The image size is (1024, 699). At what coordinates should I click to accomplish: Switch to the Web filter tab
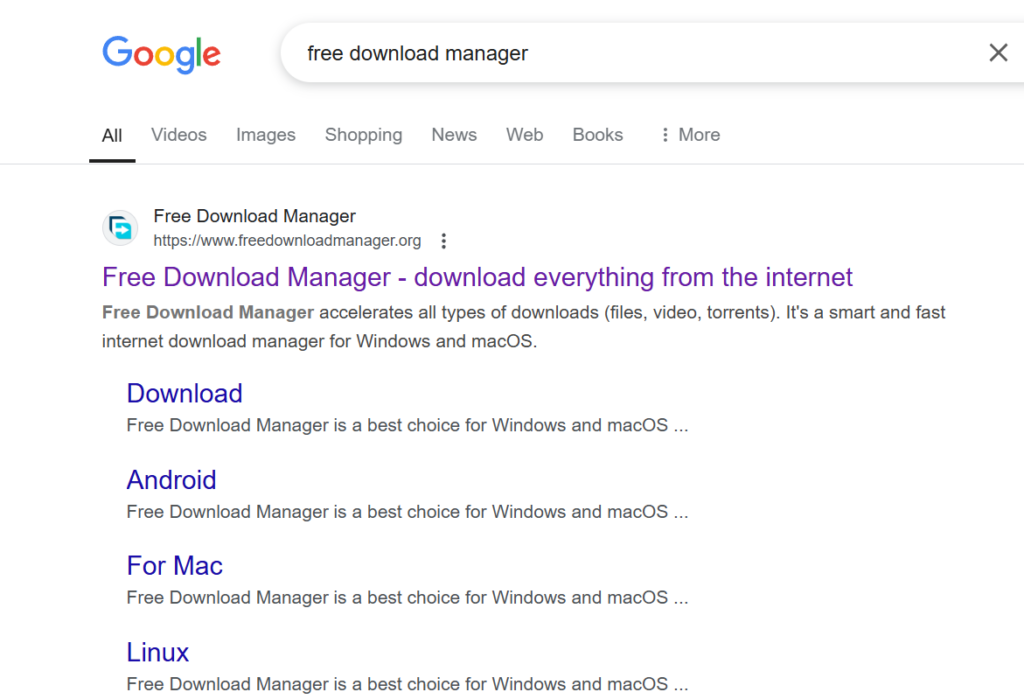coord(524,135)
